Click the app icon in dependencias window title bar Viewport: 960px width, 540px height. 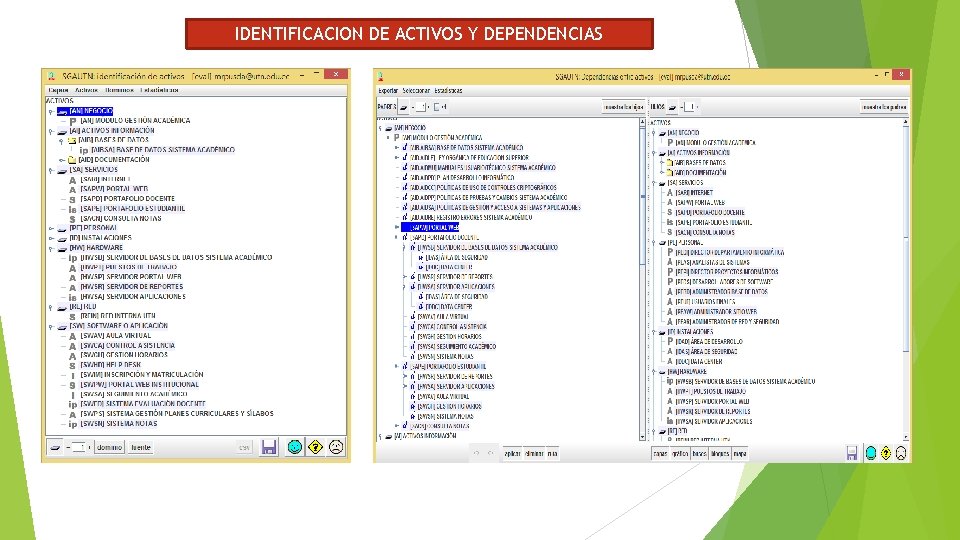pos(380,77)
